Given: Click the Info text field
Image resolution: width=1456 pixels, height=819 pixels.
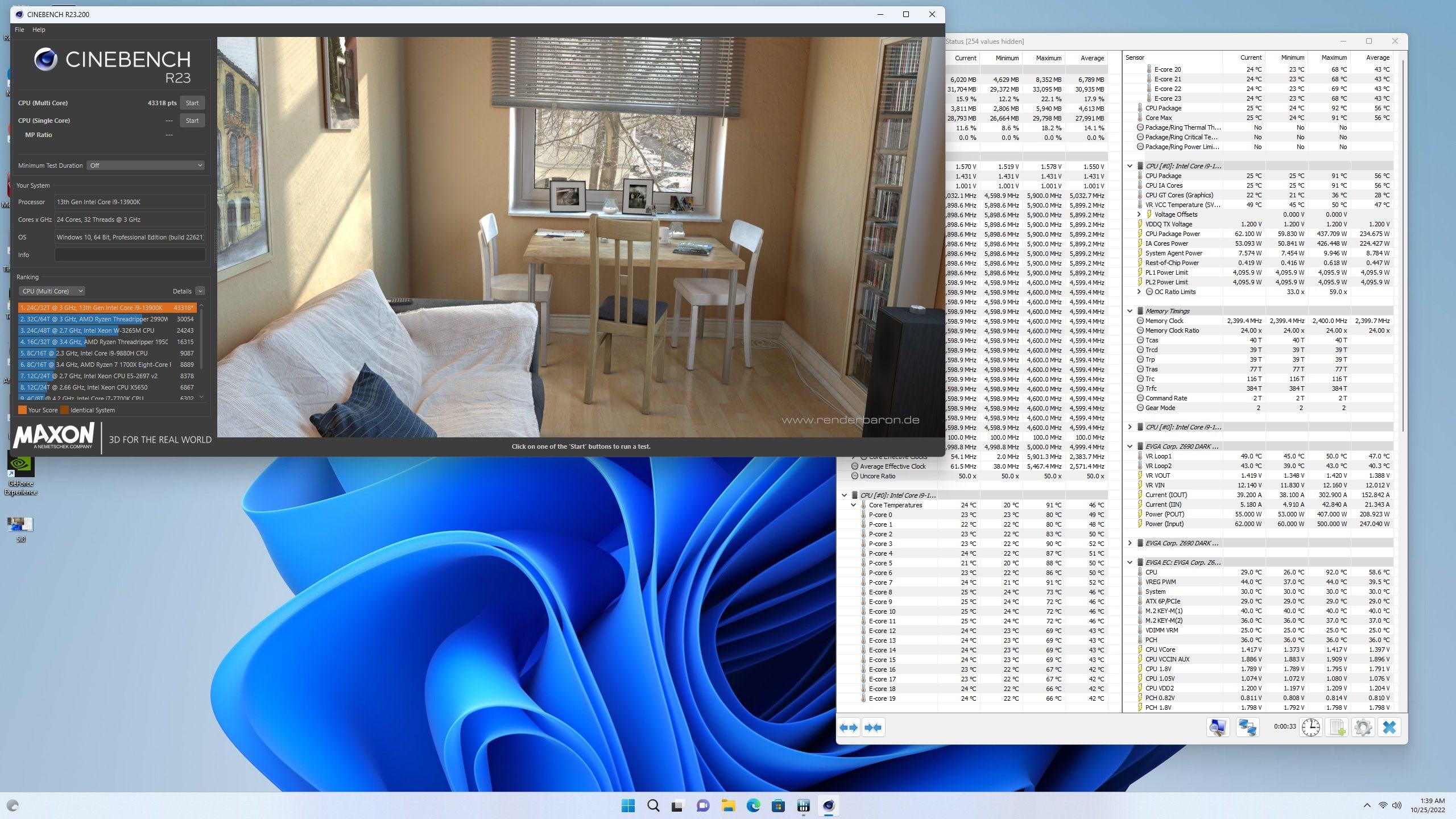Looking at the screenshot, I should click(x=130, y=255).
